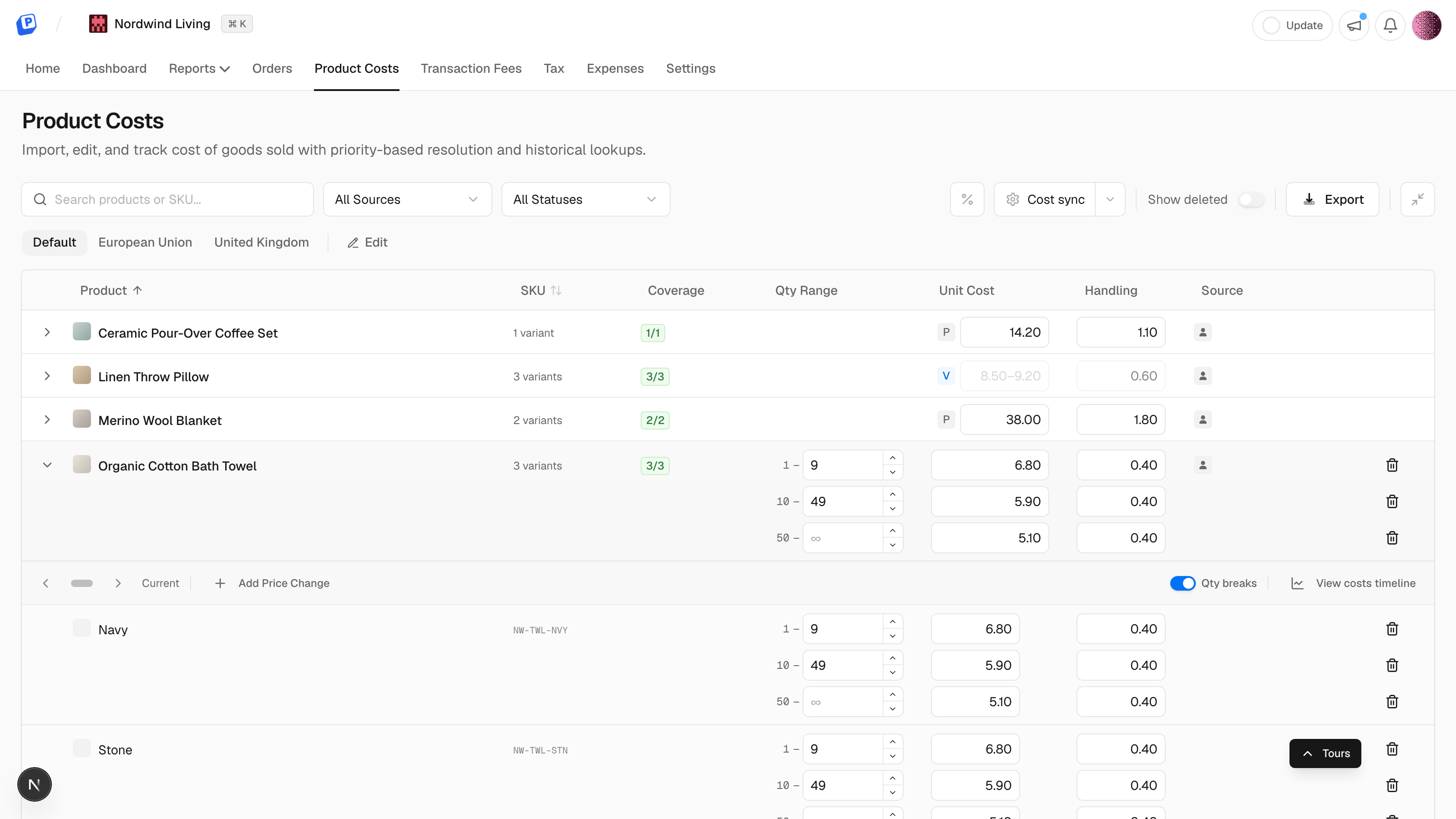
Task: Open the user avatar menu
Action: (x=1426, y=25)
